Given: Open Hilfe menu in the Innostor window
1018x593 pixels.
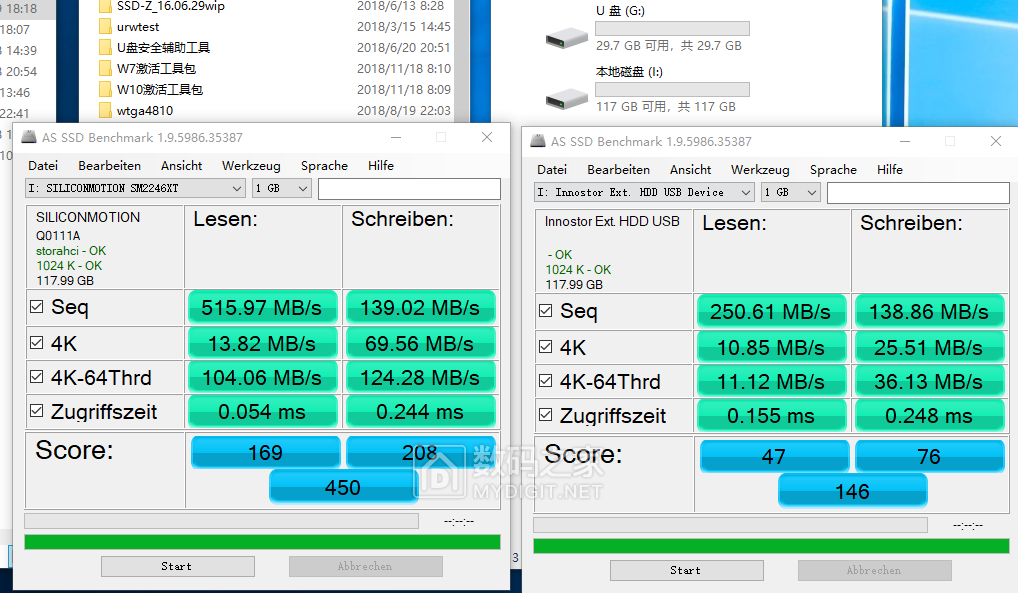Looking at the screenshot, I should 890,170.
